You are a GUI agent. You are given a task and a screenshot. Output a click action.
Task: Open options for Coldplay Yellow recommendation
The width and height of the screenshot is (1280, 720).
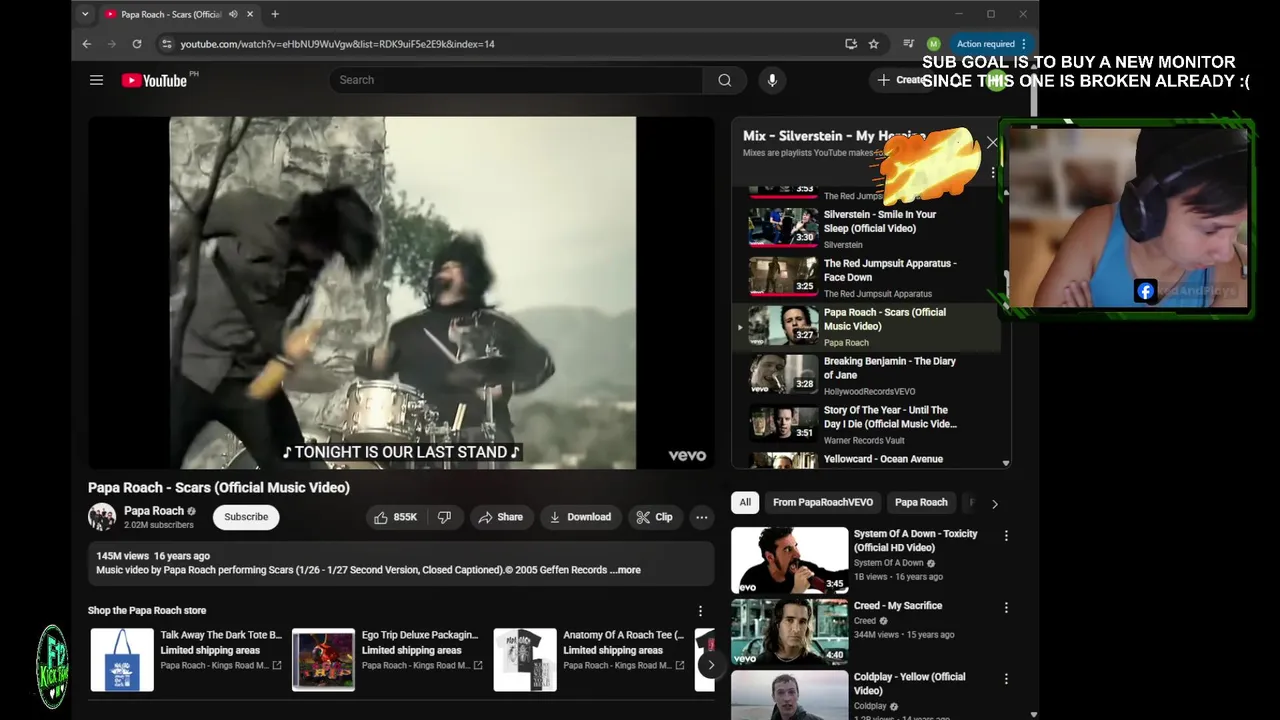(x=1006, y=679)
